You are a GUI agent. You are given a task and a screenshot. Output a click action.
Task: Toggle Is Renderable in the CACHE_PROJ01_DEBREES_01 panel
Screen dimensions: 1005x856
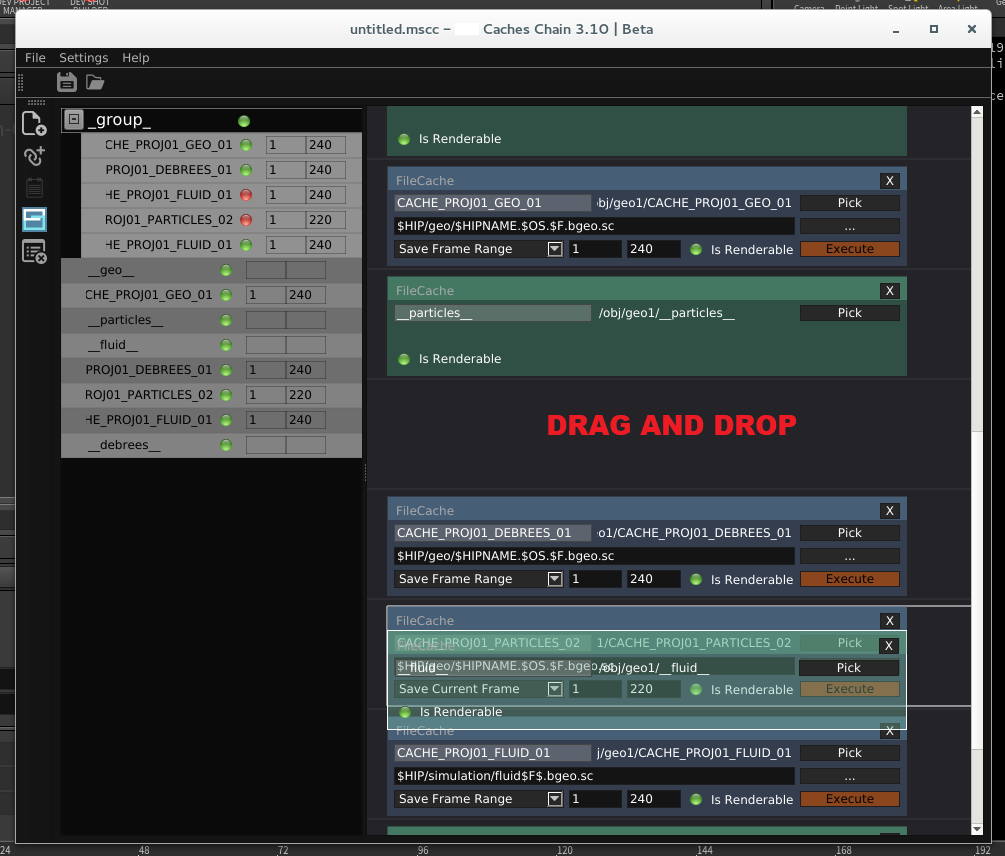point(696,580)
